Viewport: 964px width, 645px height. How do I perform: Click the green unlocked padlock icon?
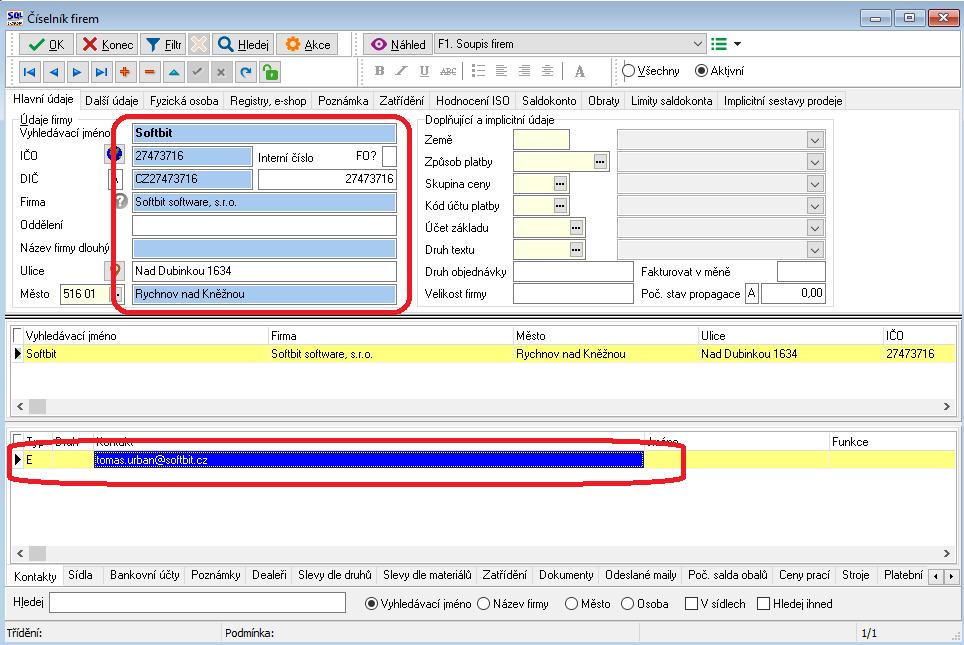tap(270, 73)
